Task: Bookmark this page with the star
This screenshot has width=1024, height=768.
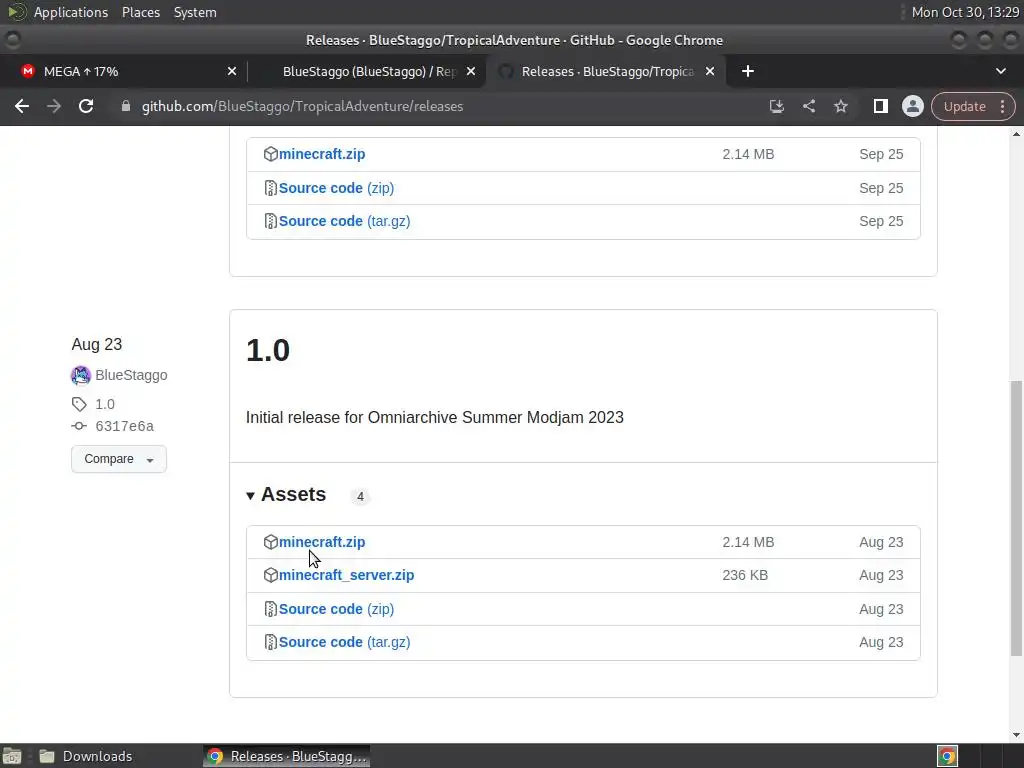Action: point(840,106)
